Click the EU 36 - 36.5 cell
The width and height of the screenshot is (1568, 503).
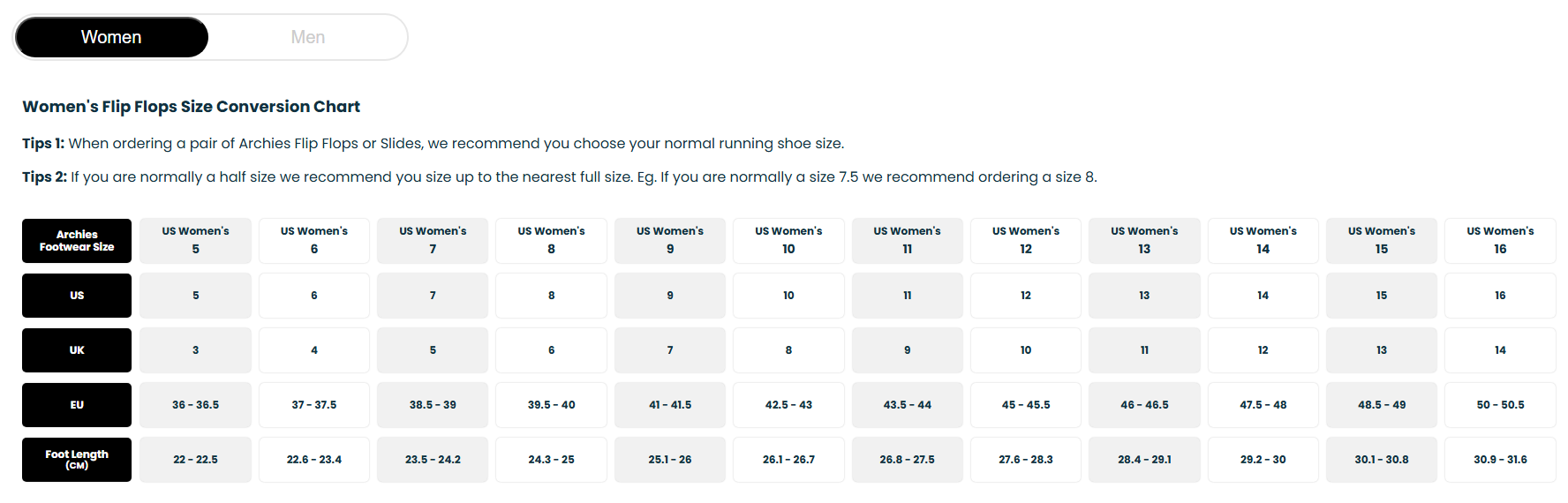click(x=195, y=405)
